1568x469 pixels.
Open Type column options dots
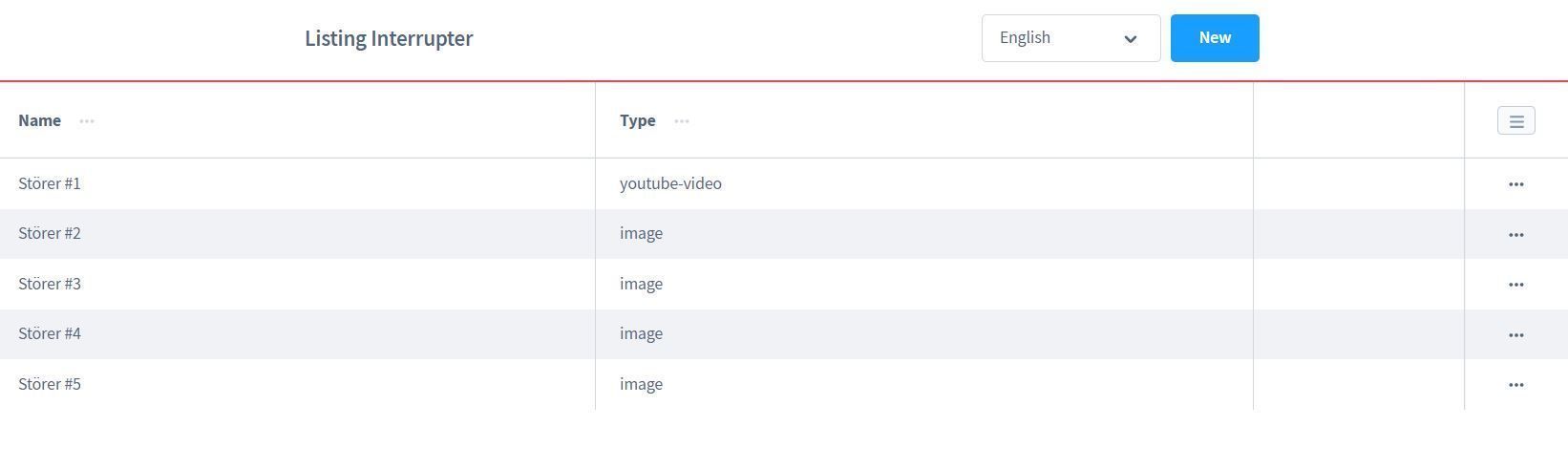pos(682,121)
